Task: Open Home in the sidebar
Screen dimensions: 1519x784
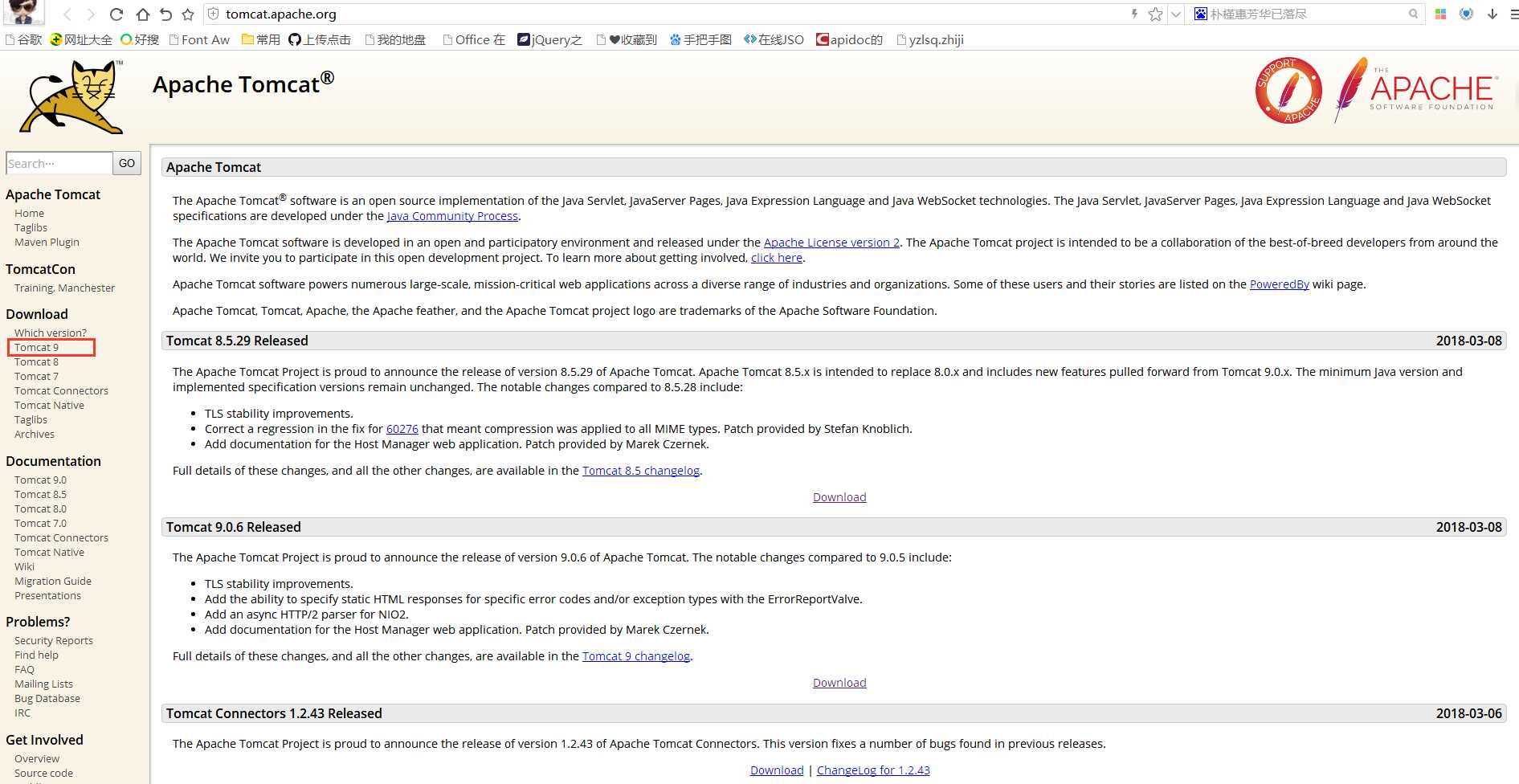Action: (29, 214)
